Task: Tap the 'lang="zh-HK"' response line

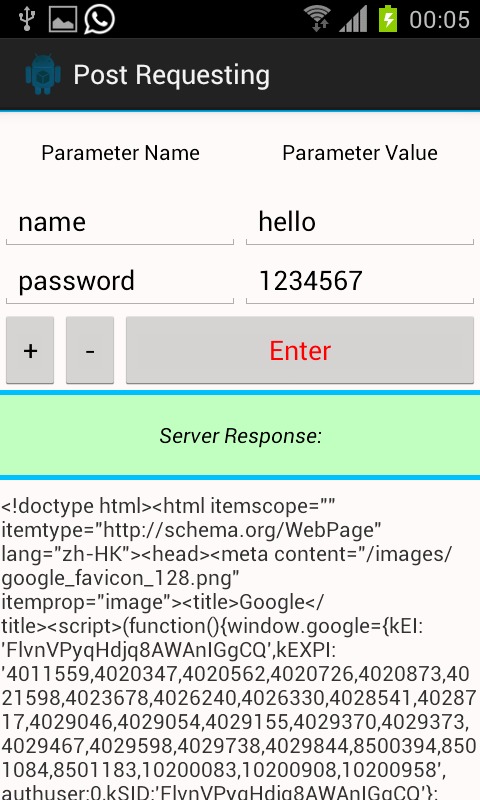Action: (x=226, y=554)
